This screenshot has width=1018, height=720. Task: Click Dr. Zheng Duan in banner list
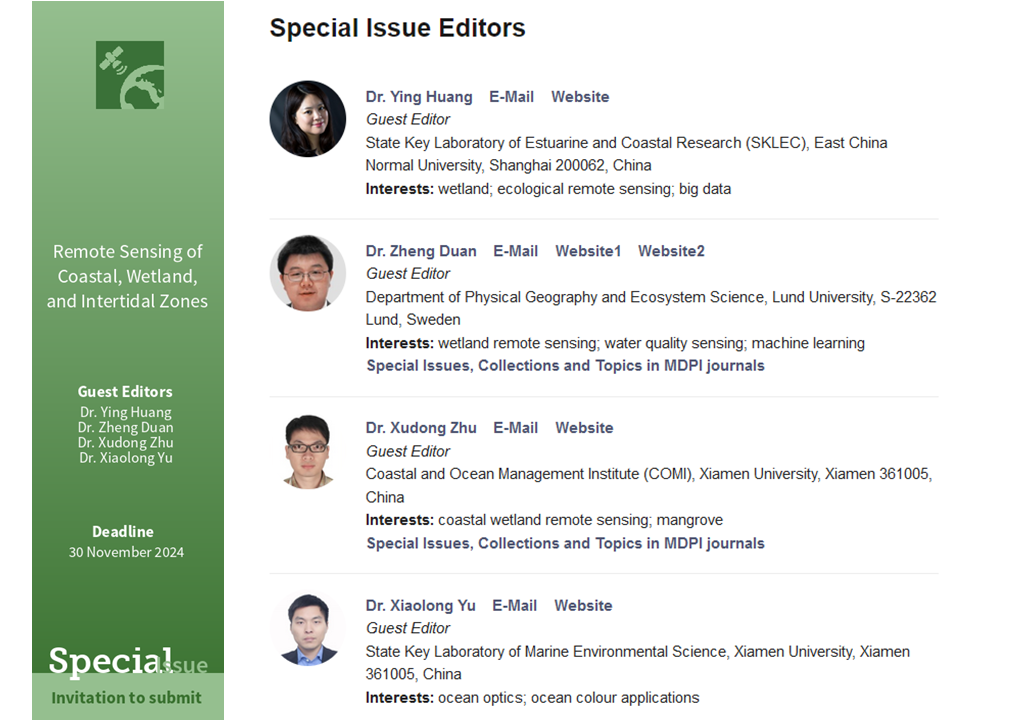point(126,427)
